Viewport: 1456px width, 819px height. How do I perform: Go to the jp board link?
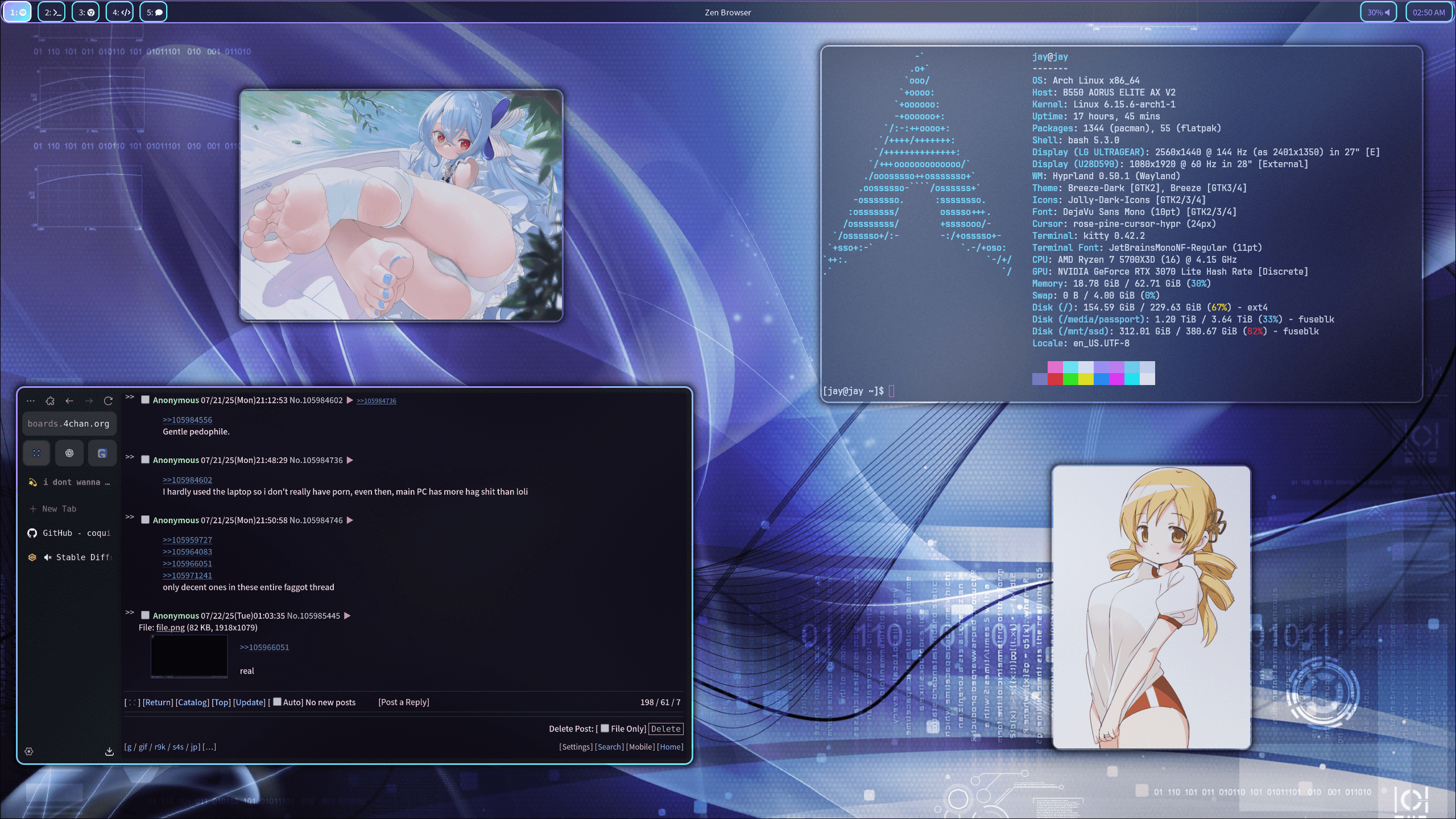[x=195, y=747]
